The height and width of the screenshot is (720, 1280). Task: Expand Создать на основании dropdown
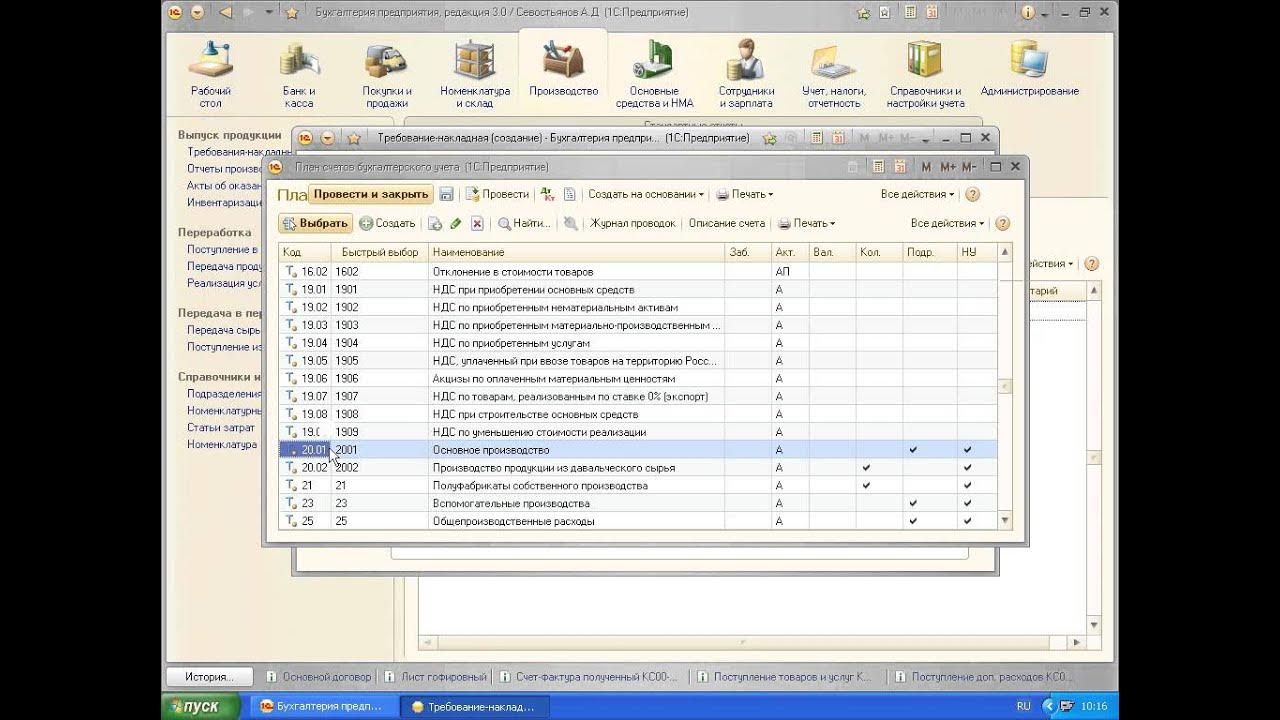[x=646, y=194]
